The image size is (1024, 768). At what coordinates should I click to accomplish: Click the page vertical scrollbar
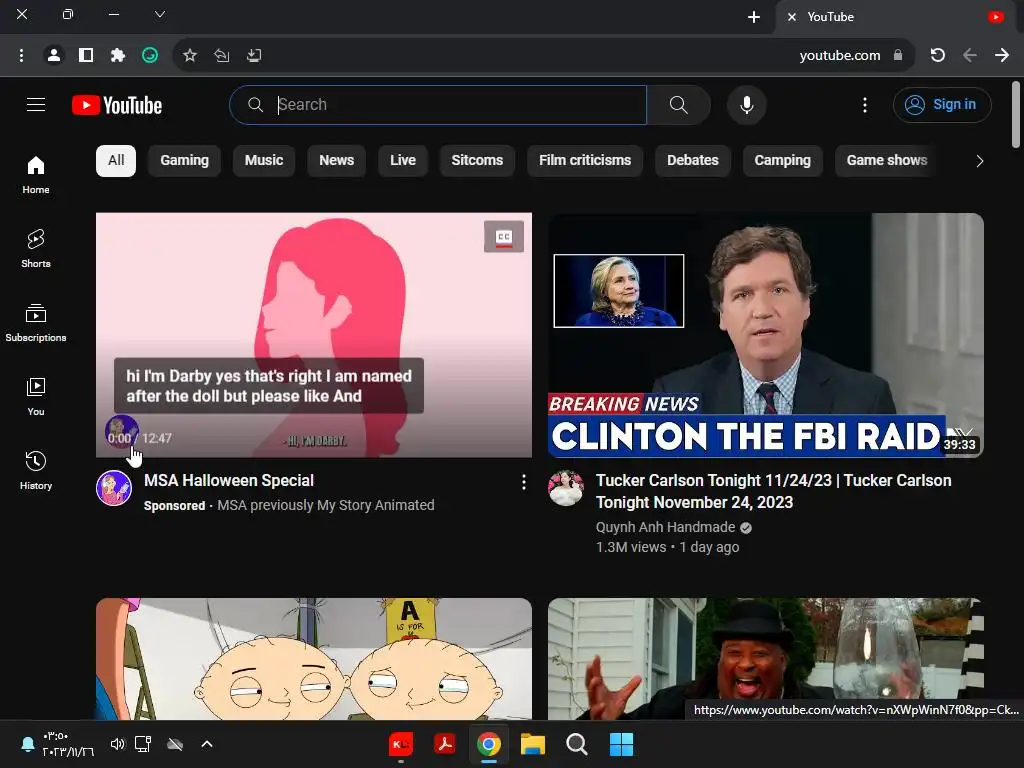[x=1016, y=115]
